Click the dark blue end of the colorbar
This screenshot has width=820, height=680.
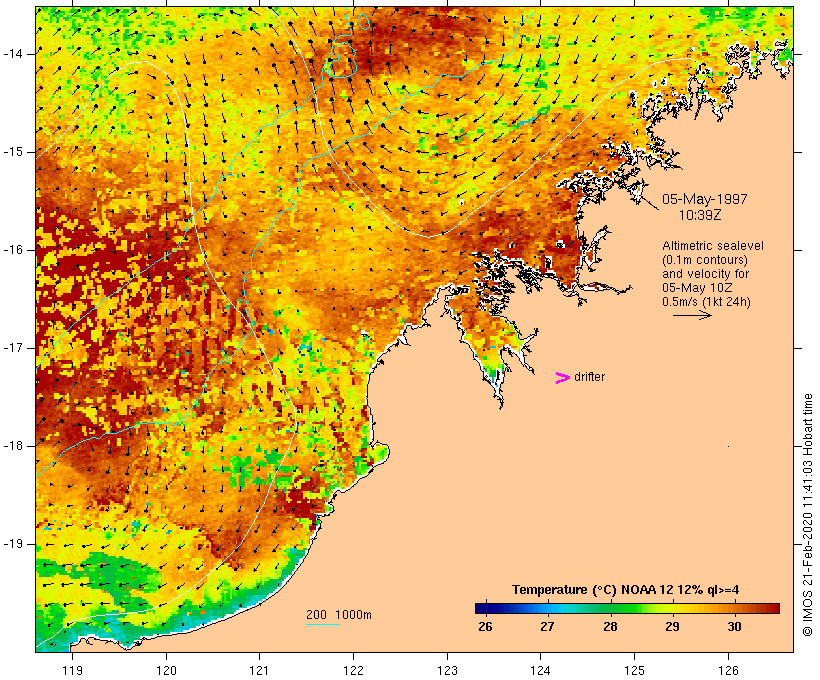(x=484, y=608)
